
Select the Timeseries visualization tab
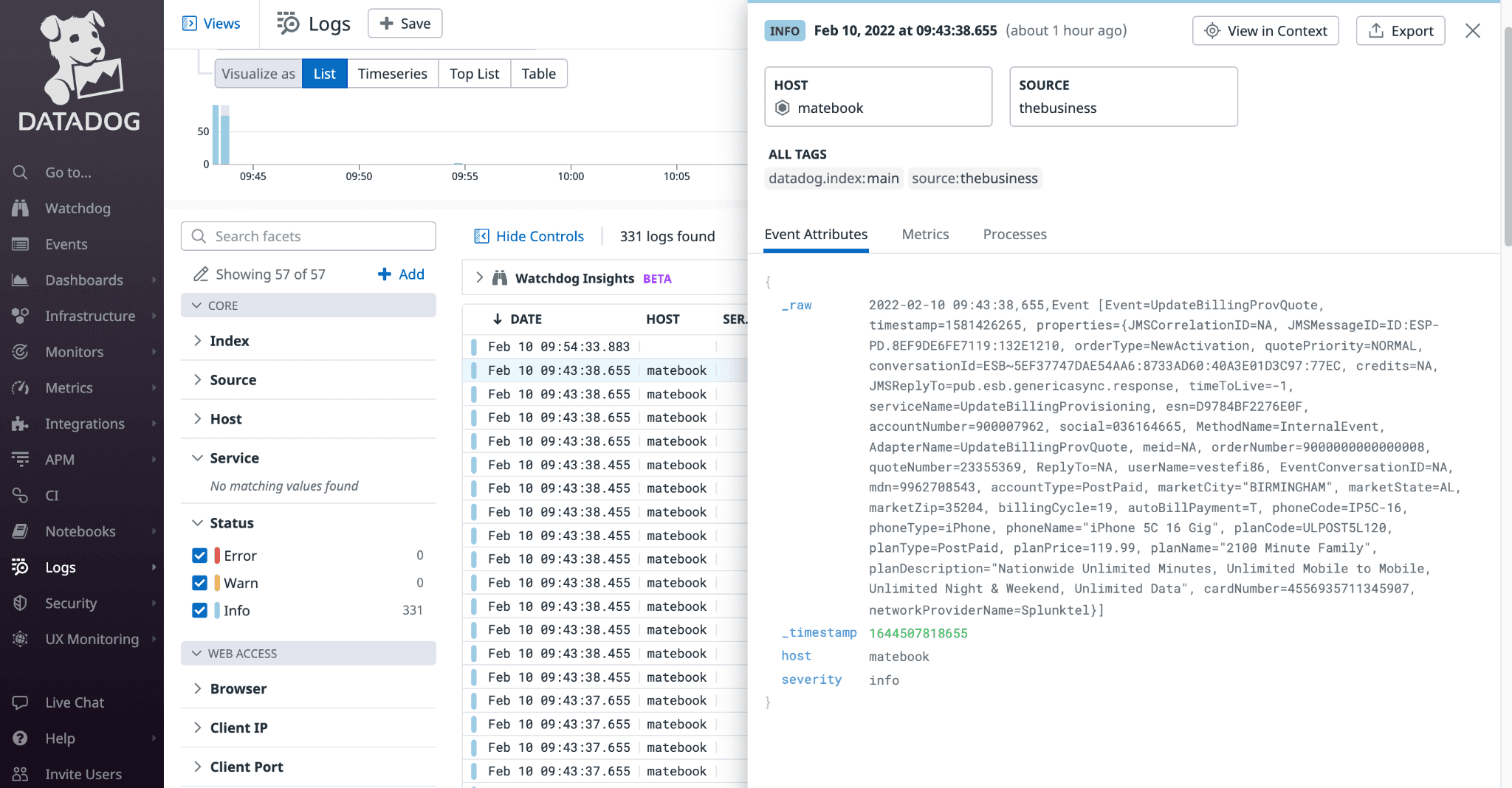point(392,74)
